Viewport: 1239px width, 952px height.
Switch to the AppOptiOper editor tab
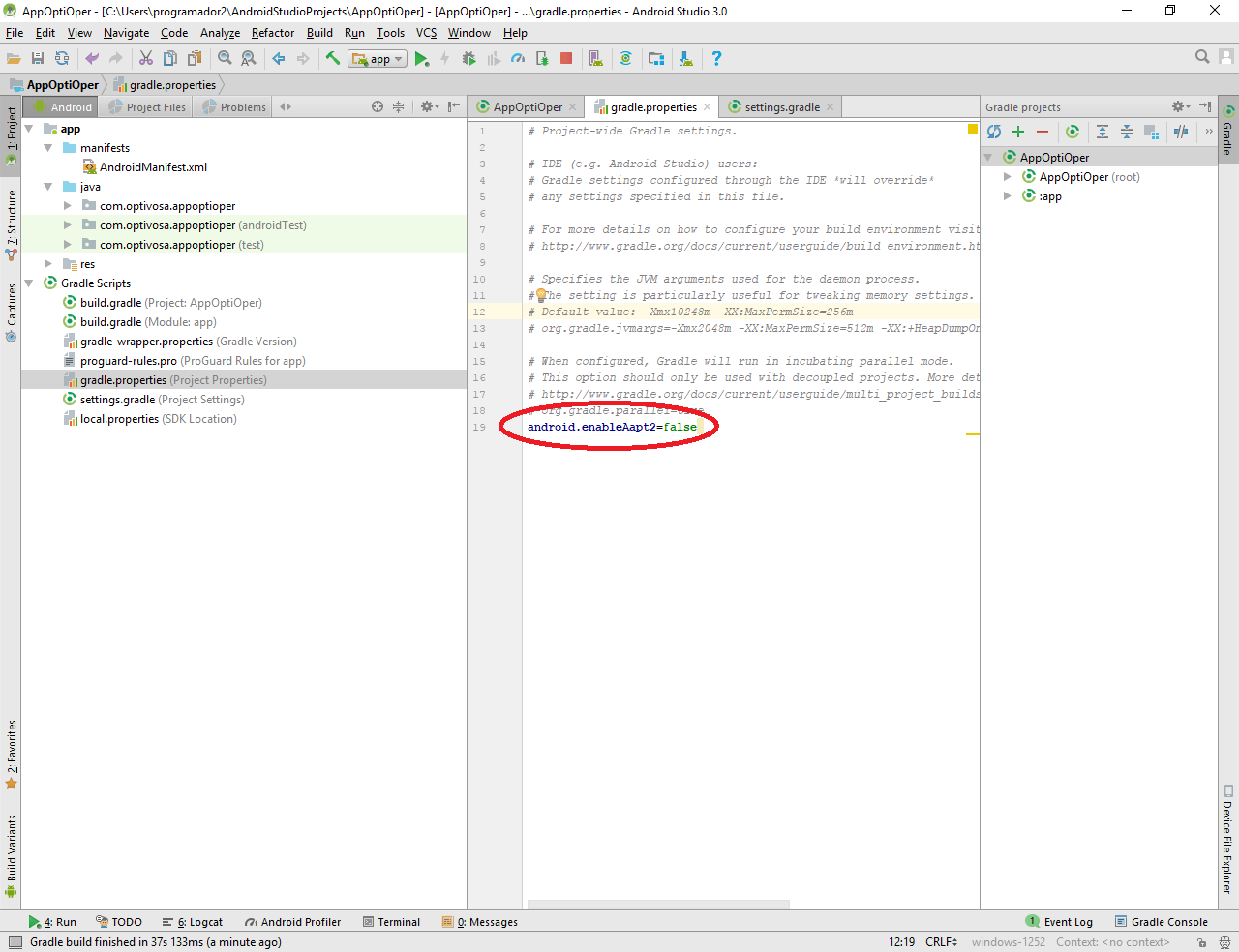(x=528, y=107)
